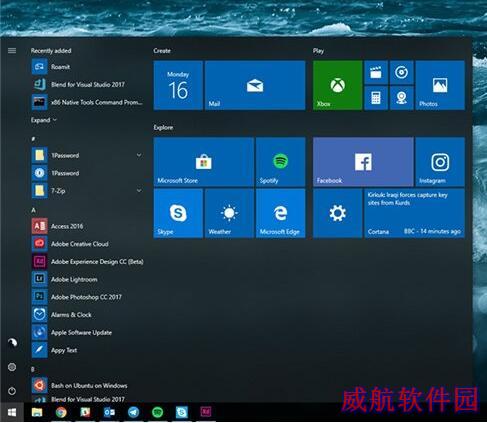Launch the Xbox tile
Screen dimensions: 487x423
[x=337, y=85]
